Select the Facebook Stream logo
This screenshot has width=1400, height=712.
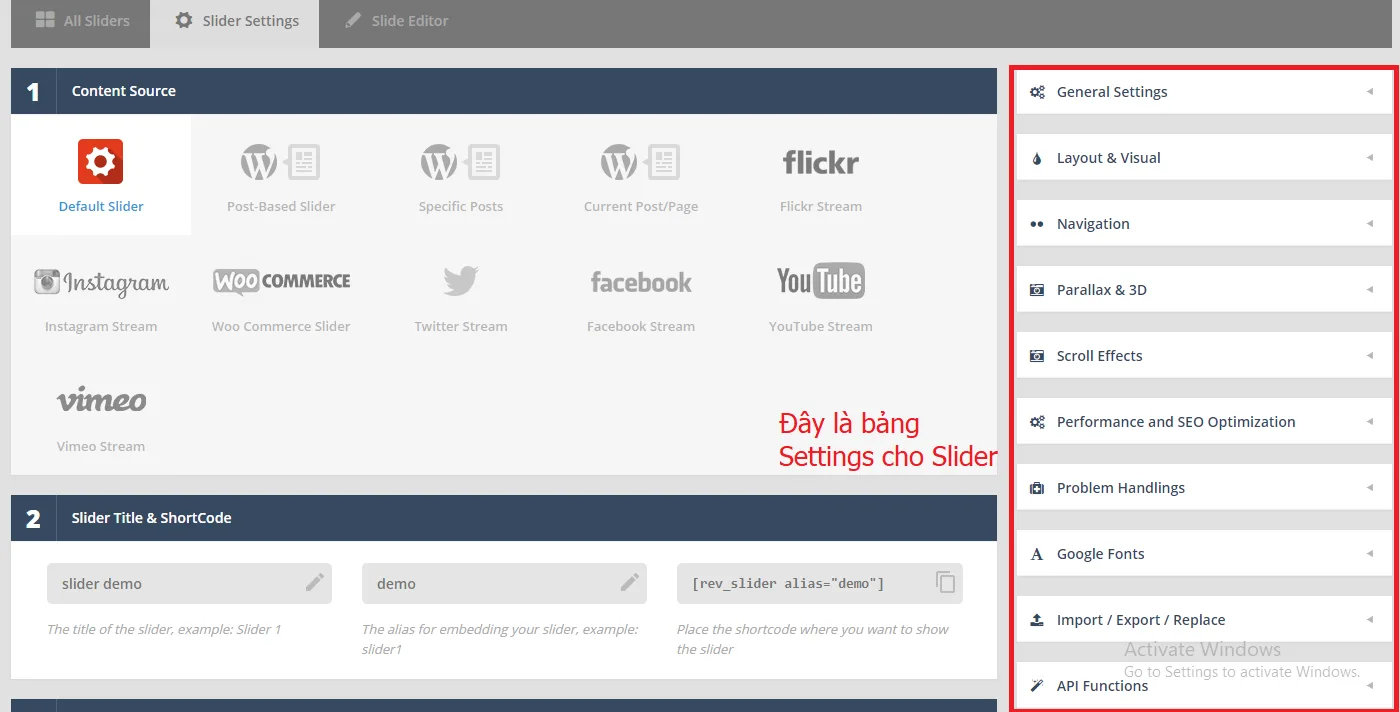click(x=641, y=282)
